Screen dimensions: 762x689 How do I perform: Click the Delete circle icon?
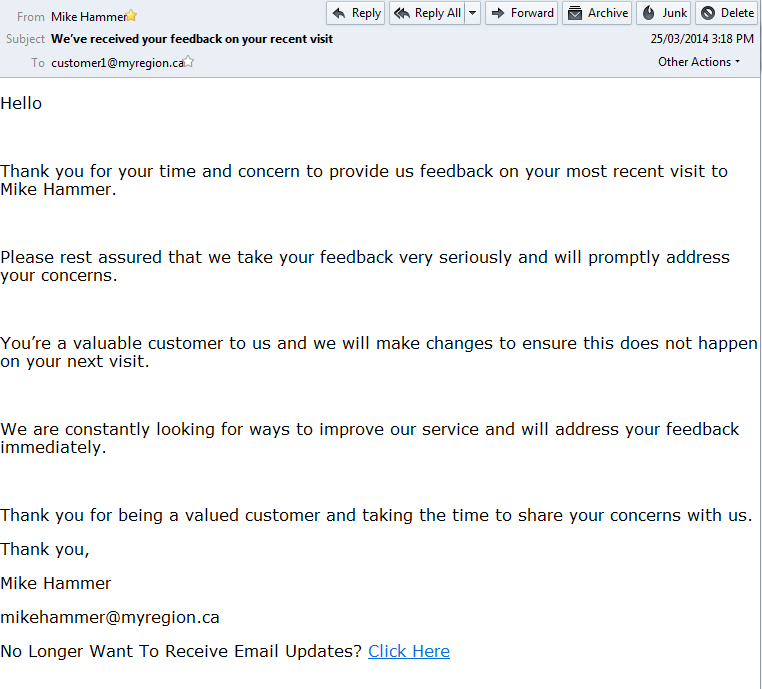707,13
